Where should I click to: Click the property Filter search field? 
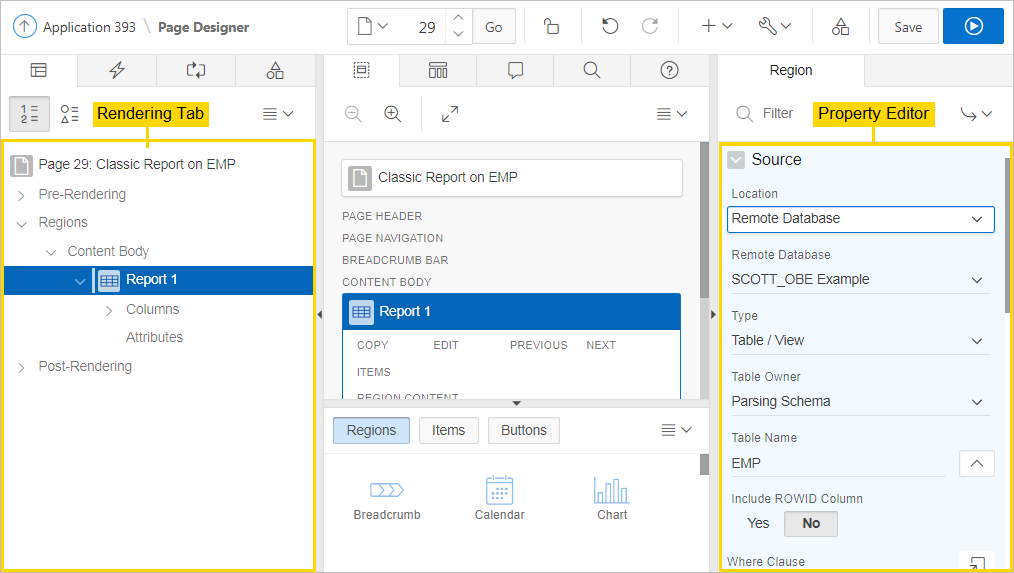(x=778, y=114)
